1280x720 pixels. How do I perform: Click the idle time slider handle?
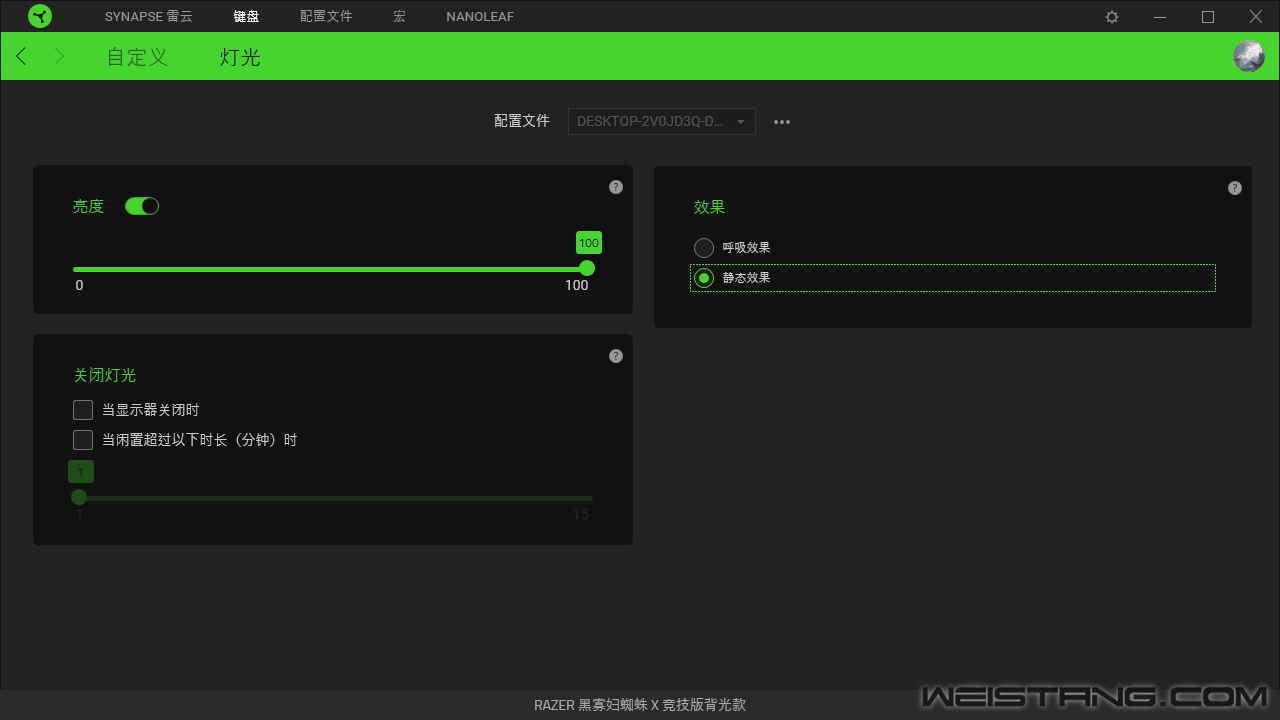click(x=79, y=497)
